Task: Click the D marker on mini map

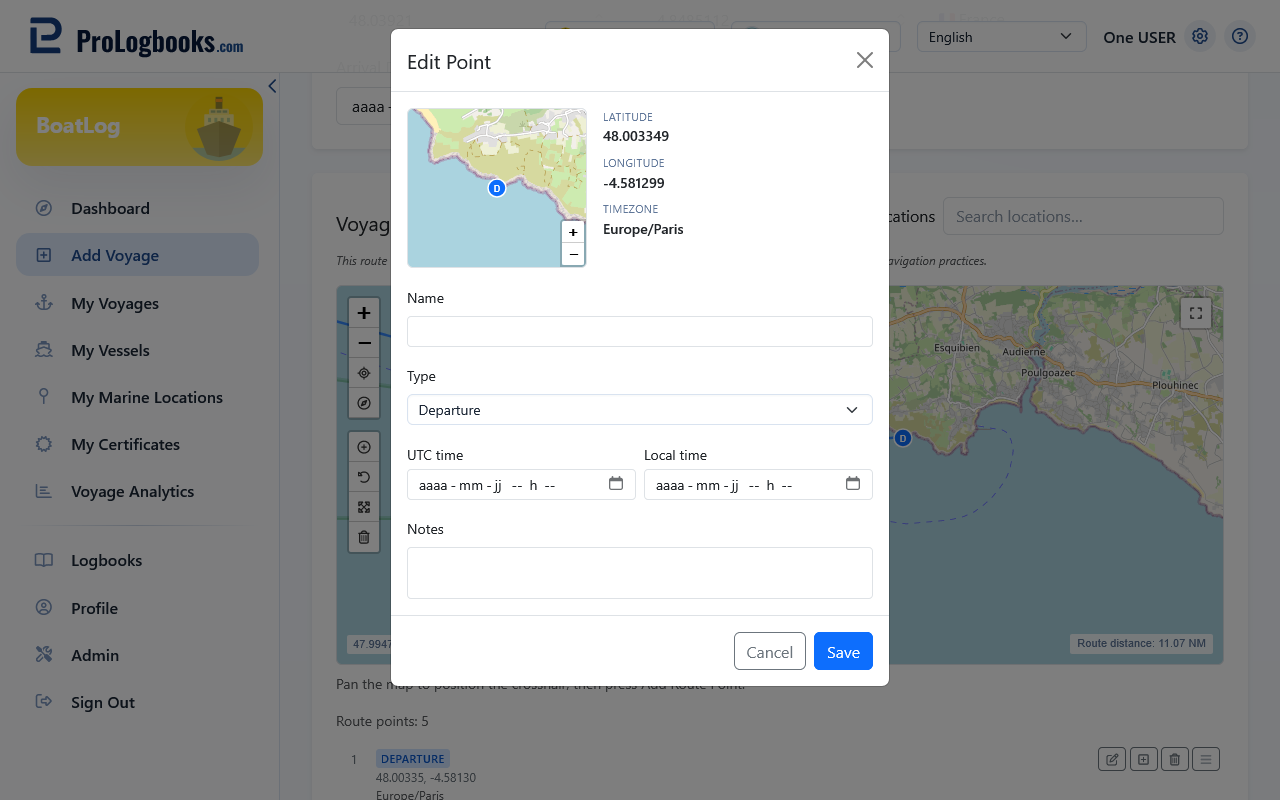Action: [496, 188]
